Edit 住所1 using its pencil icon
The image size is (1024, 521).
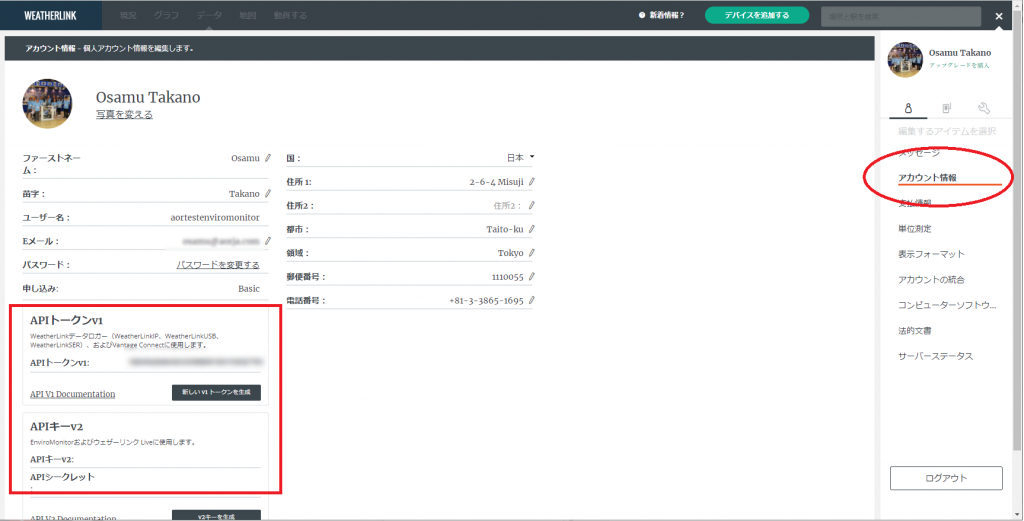click(x=532, y=182)
